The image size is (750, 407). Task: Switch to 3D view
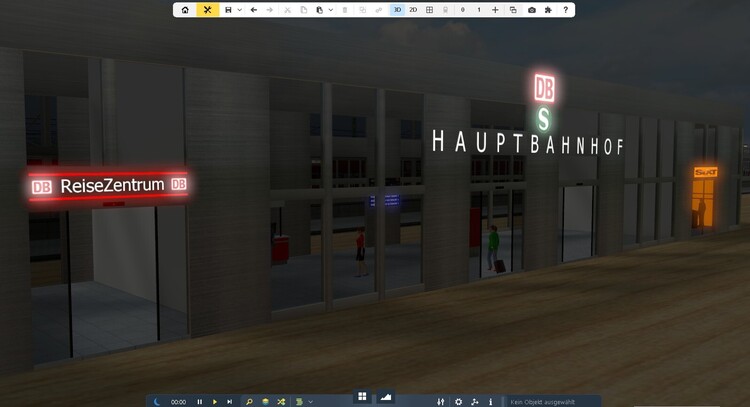click(397, 10)
